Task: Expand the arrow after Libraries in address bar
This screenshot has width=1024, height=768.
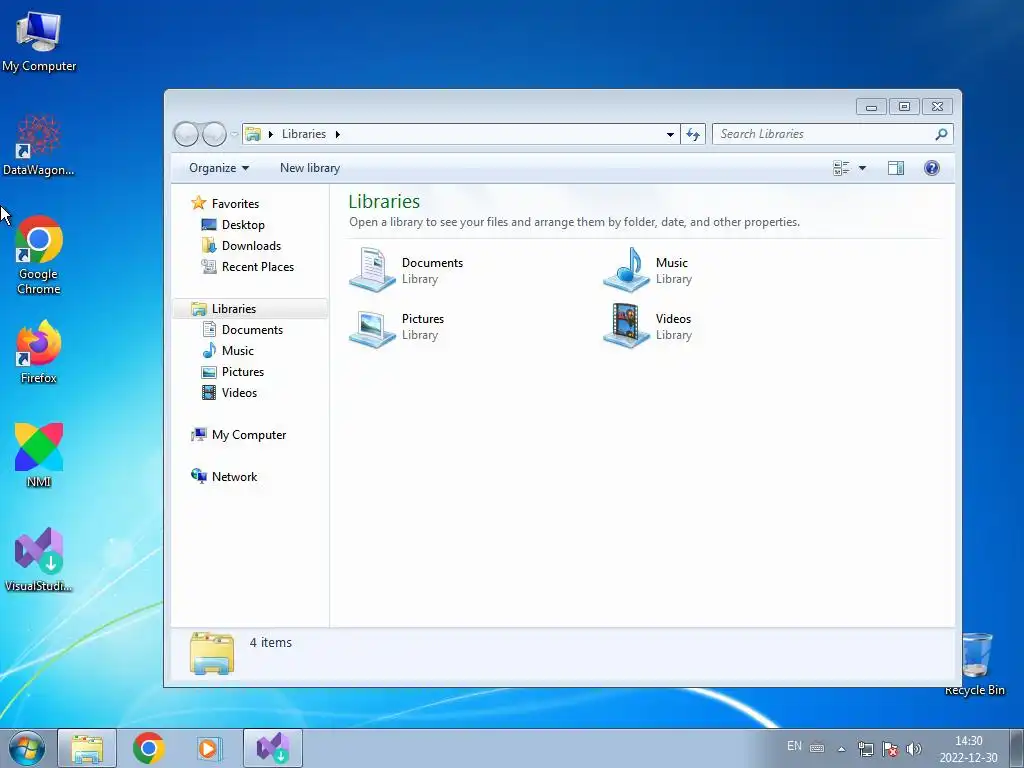Action: (338, 134)
